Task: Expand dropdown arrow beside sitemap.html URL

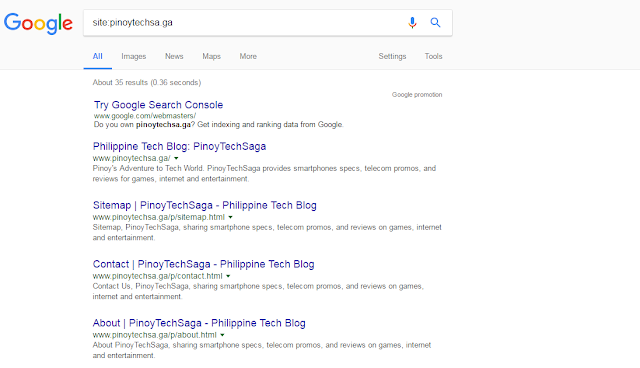Action: point(231,217)
